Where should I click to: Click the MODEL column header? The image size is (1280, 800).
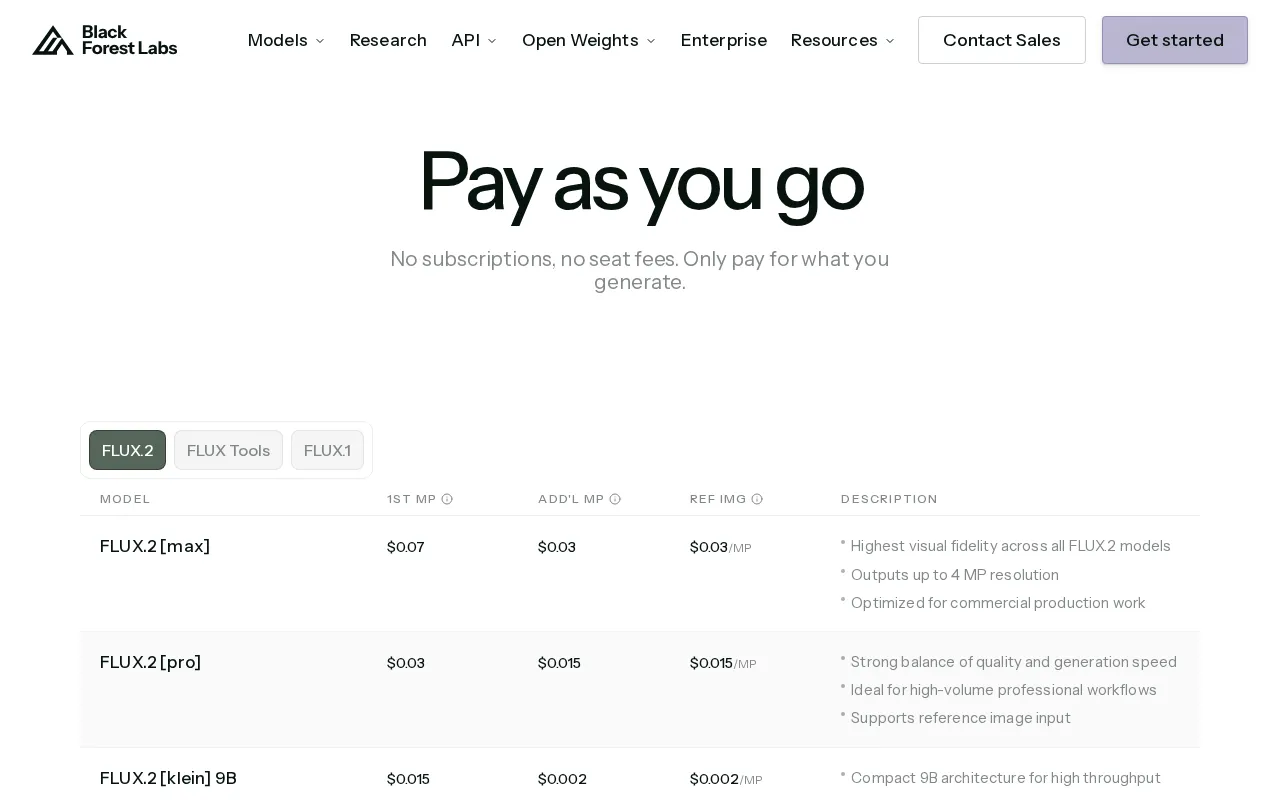(125, 499)
